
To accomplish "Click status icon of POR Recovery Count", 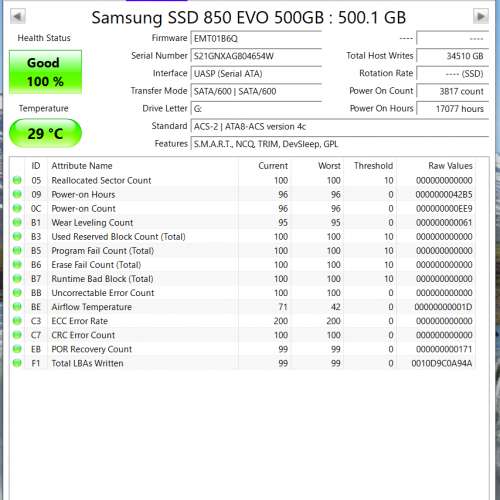I will click(x=17, y=349).
